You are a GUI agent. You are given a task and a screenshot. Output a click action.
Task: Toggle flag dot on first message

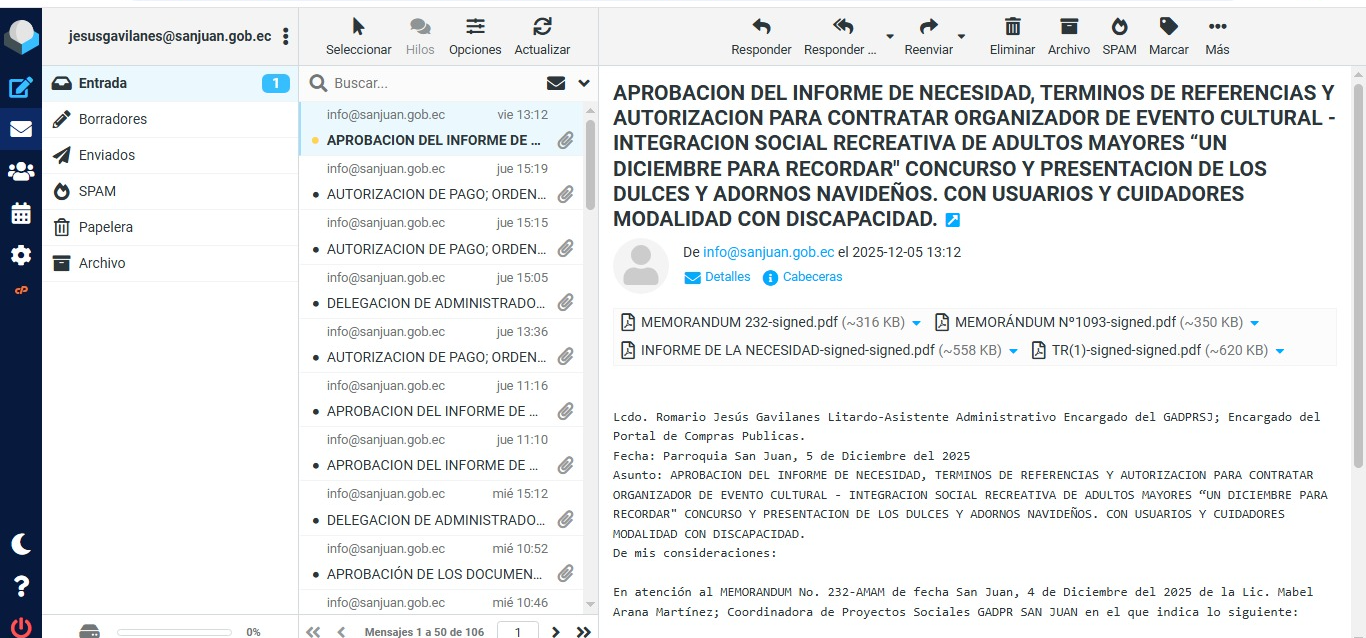(x=316, y=141)
